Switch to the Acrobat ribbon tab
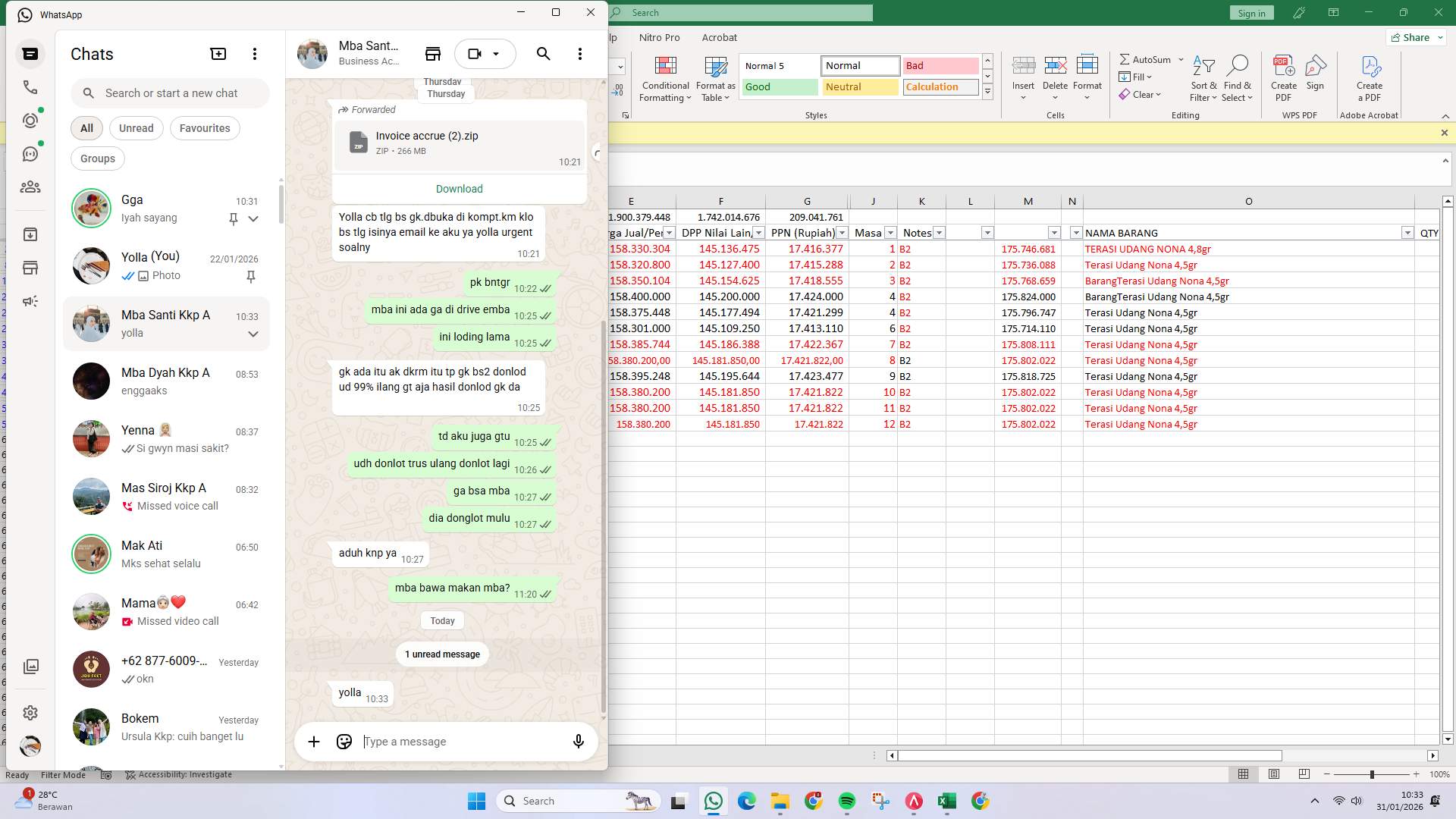The width and height of the screenshot is (1456, 819). (x=719, y=37)
